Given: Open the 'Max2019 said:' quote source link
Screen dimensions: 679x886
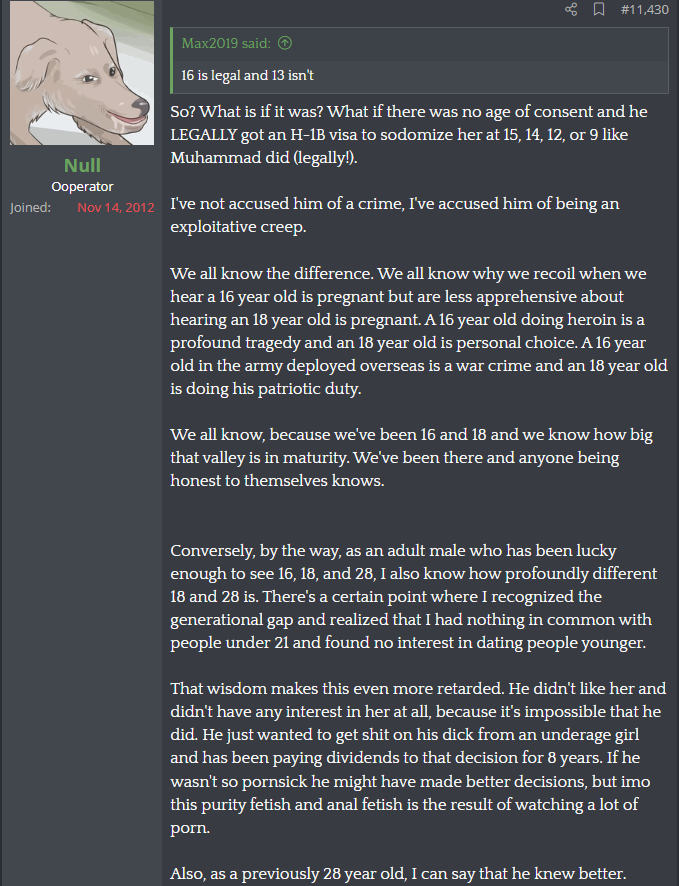Looking at the screenshot, I should tap(226, 44).
